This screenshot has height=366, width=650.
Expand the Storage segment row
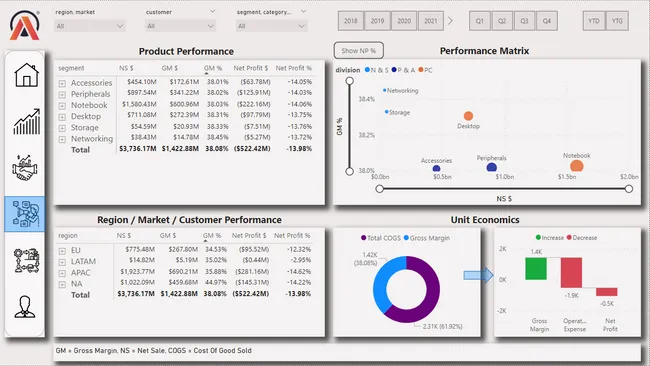(62, 128)
